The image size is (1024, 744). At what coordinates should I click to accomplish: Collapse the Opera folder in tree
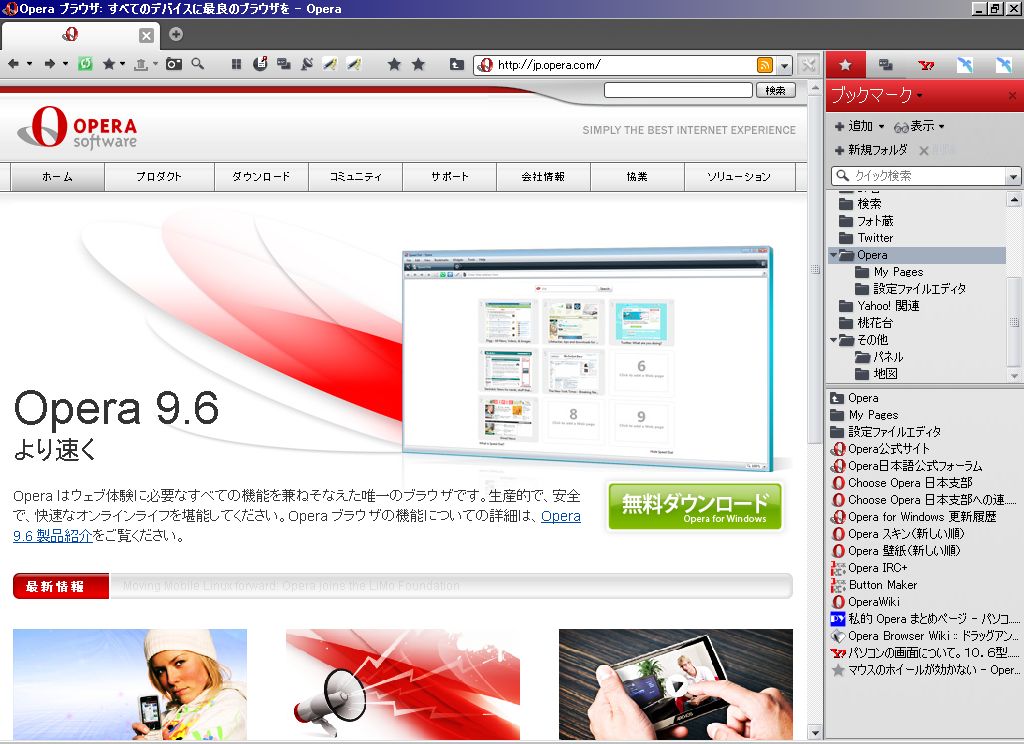pos(834,255)
